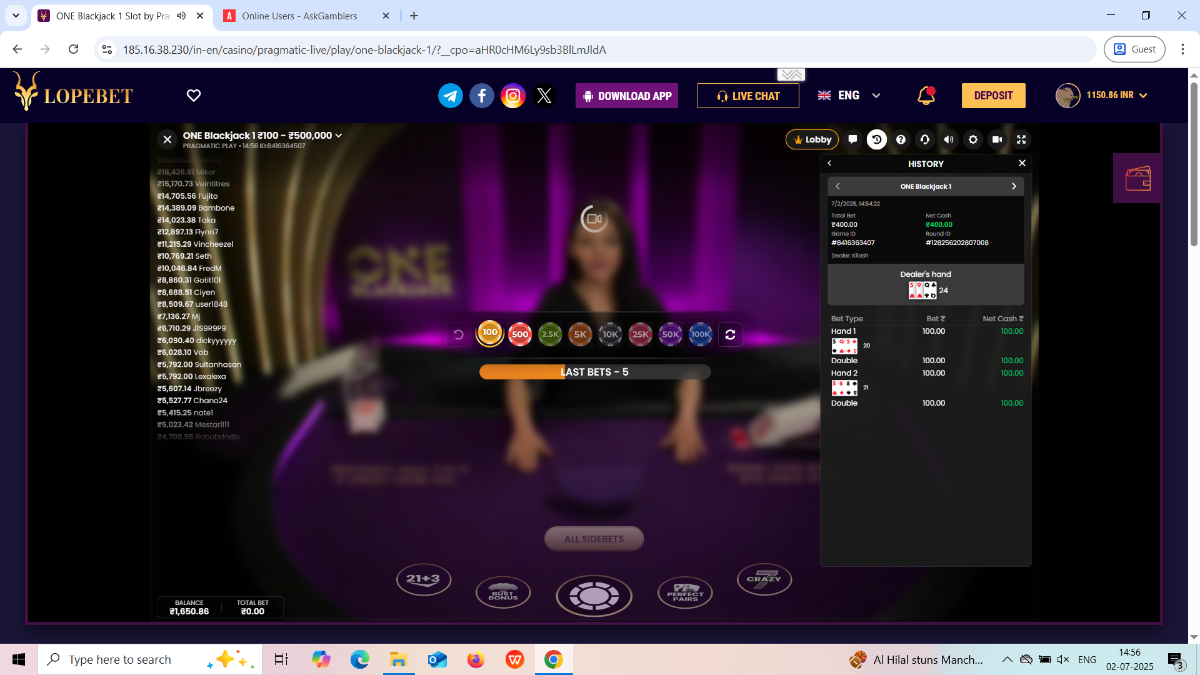This screenshot has height=675, width=1200.
Task: Open File Explorer from taskbar
Action: (398, 660)
